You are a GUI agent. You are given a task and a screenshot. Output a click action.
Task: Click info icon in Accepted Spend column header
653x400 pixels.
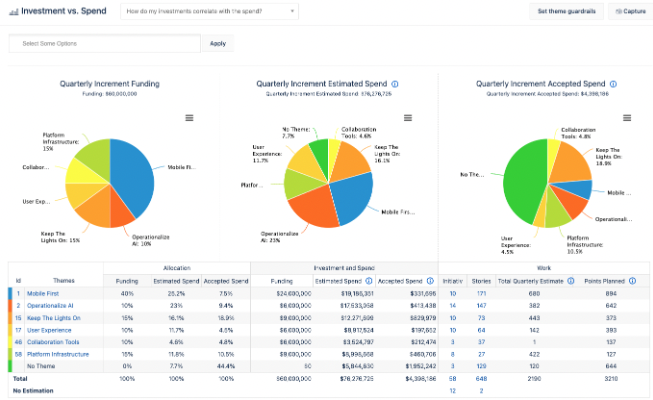[430, 281]
